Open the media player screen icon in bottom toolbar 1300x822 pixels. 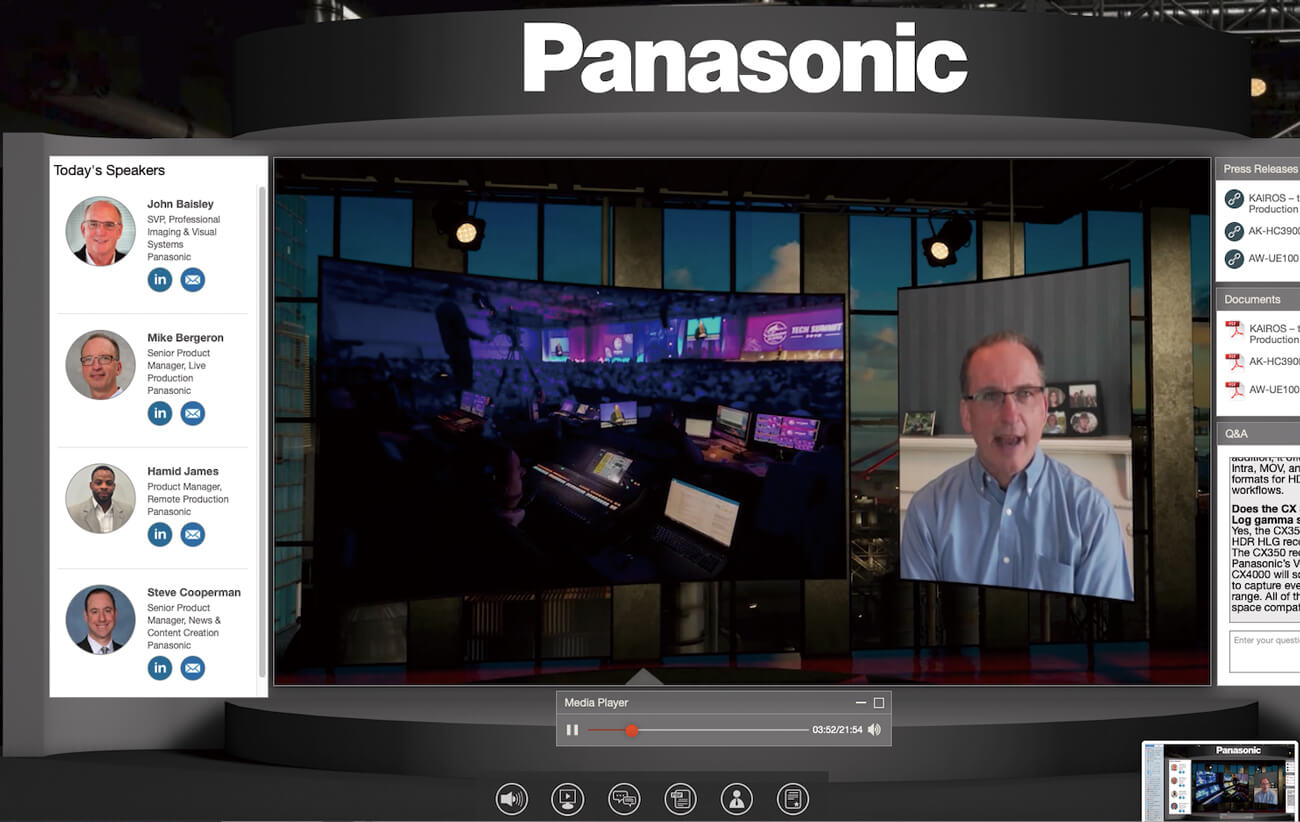pyautogui.click(x=568, y=799)
